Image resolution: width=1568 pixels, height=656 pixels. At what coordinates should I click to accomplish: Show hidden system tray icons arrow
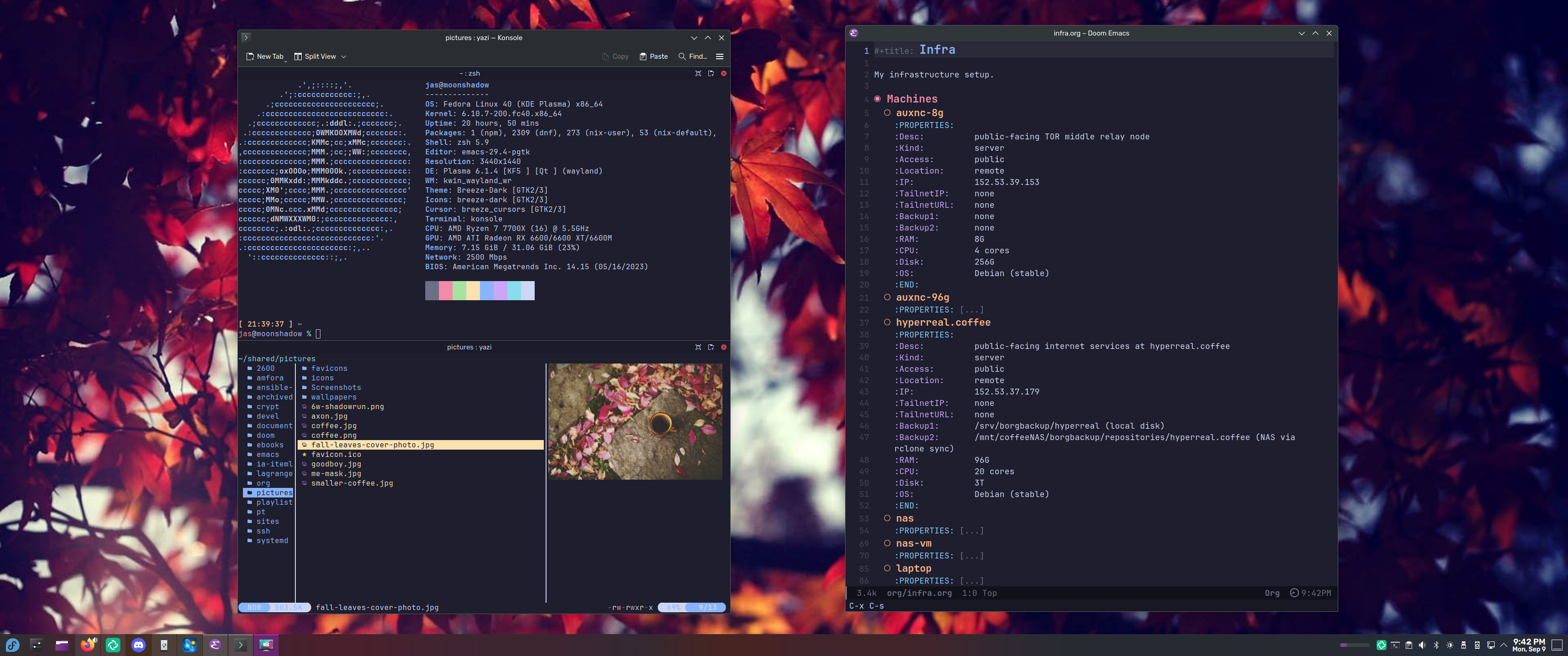1504,645
